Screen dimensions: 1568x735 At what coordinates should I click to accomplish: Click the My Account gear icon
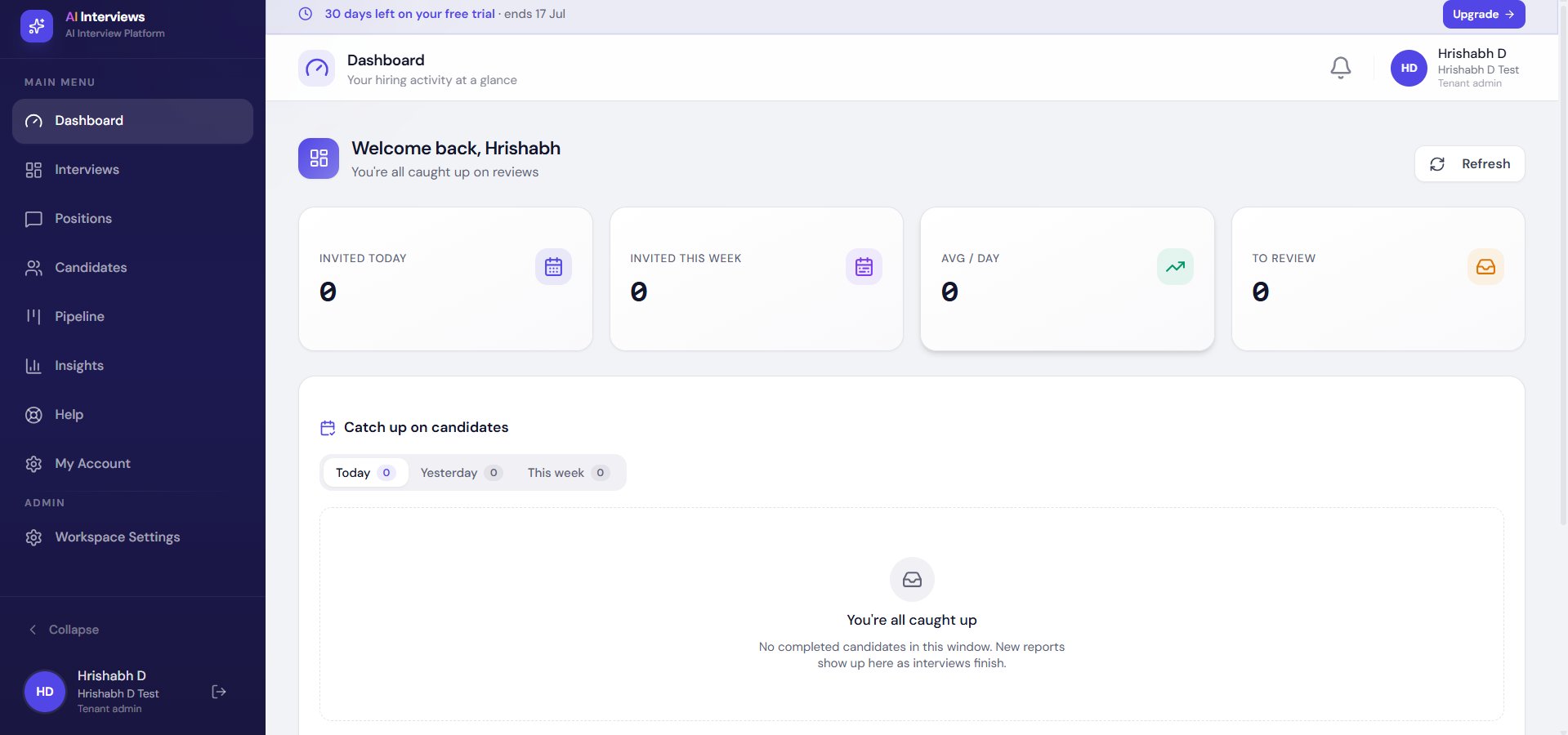pyautogui.click(x=34, y=464)
